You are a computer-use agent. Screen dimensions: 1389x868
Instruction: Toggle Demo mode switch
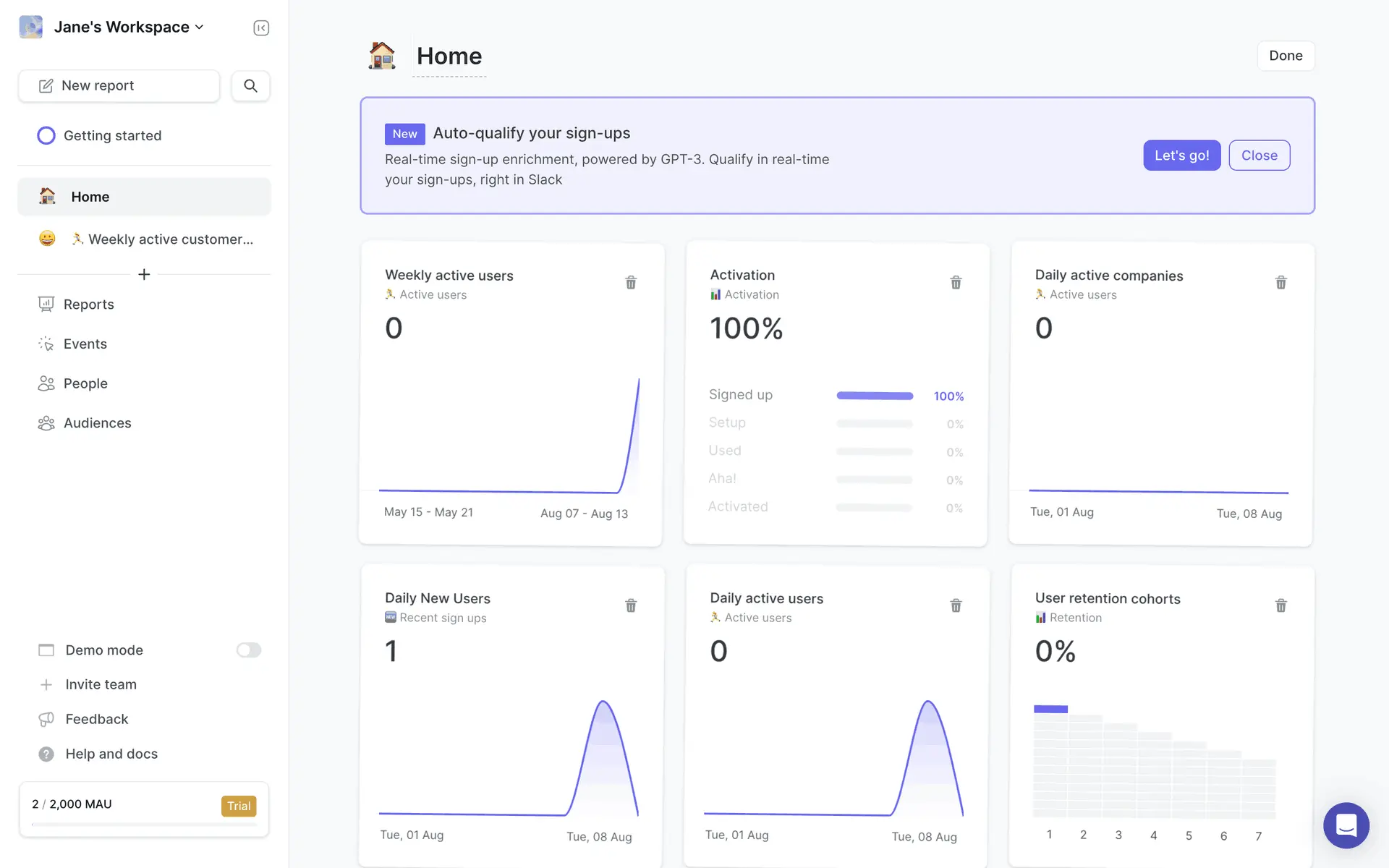click(248, 650)
